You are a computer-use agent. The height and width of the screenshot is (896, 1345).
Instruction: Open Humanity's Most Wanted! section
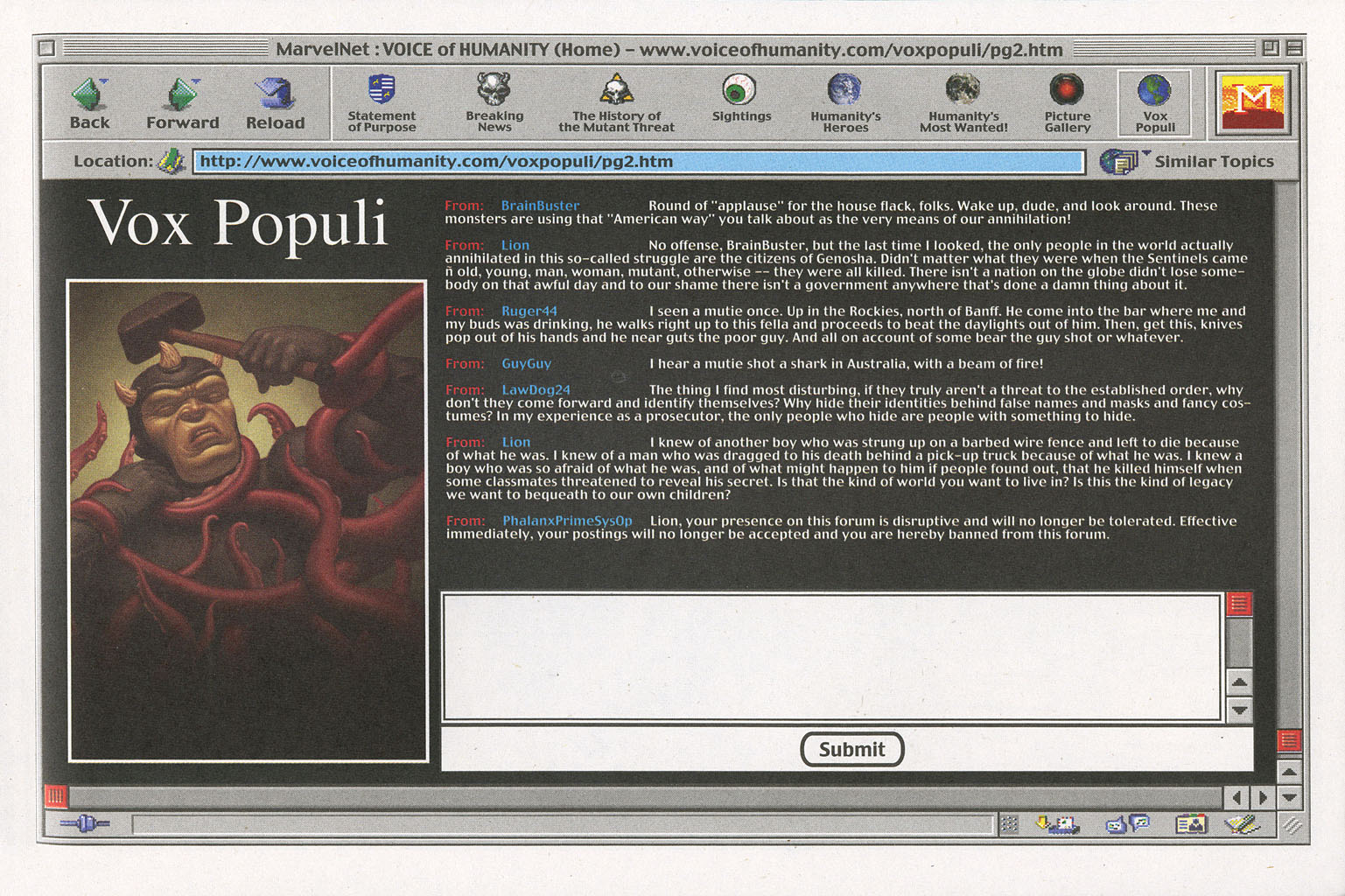click(x=963, y=103)
